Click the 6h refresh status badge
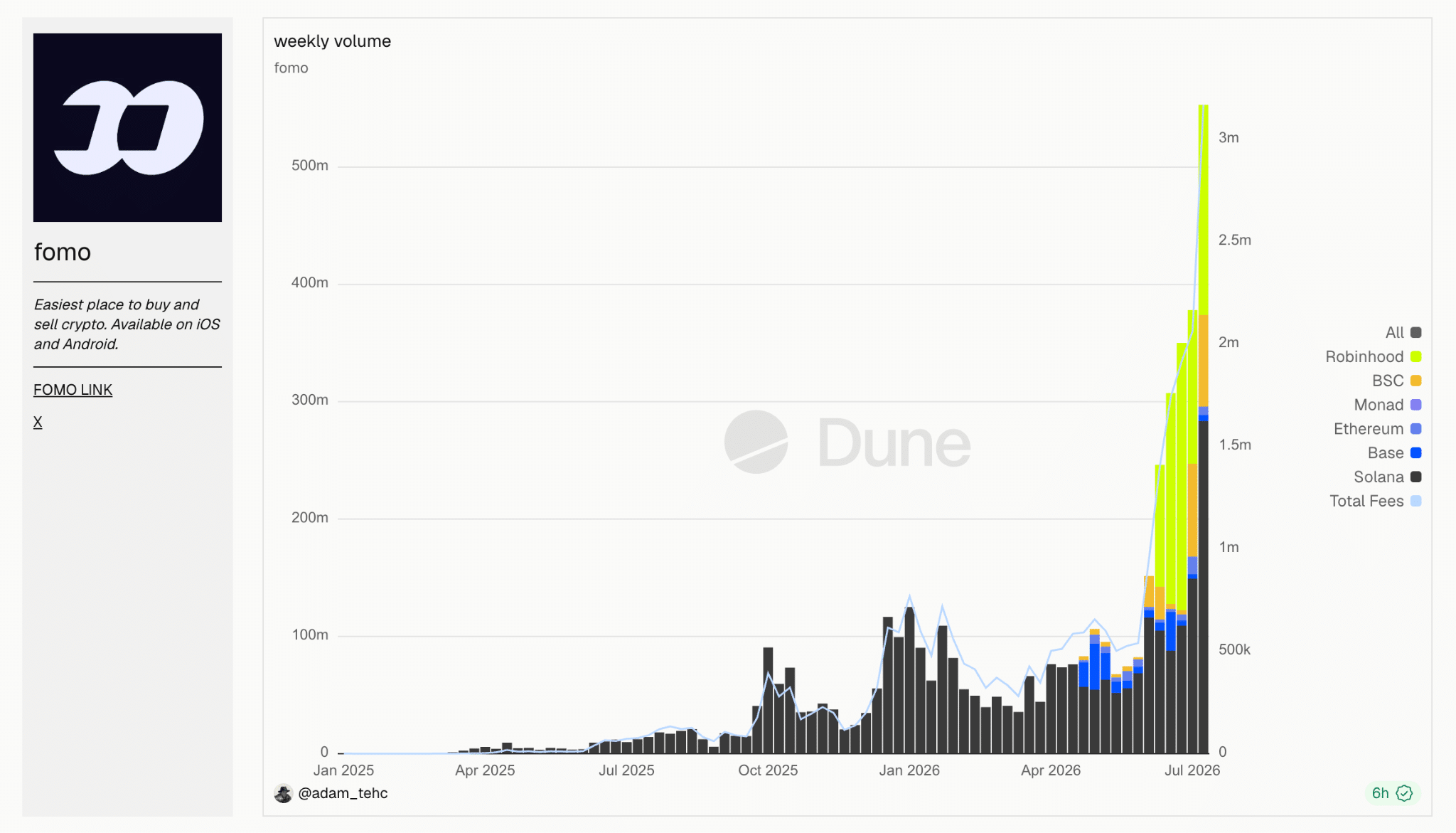The image size is (1456, 833). click(x=1392, y=793)
